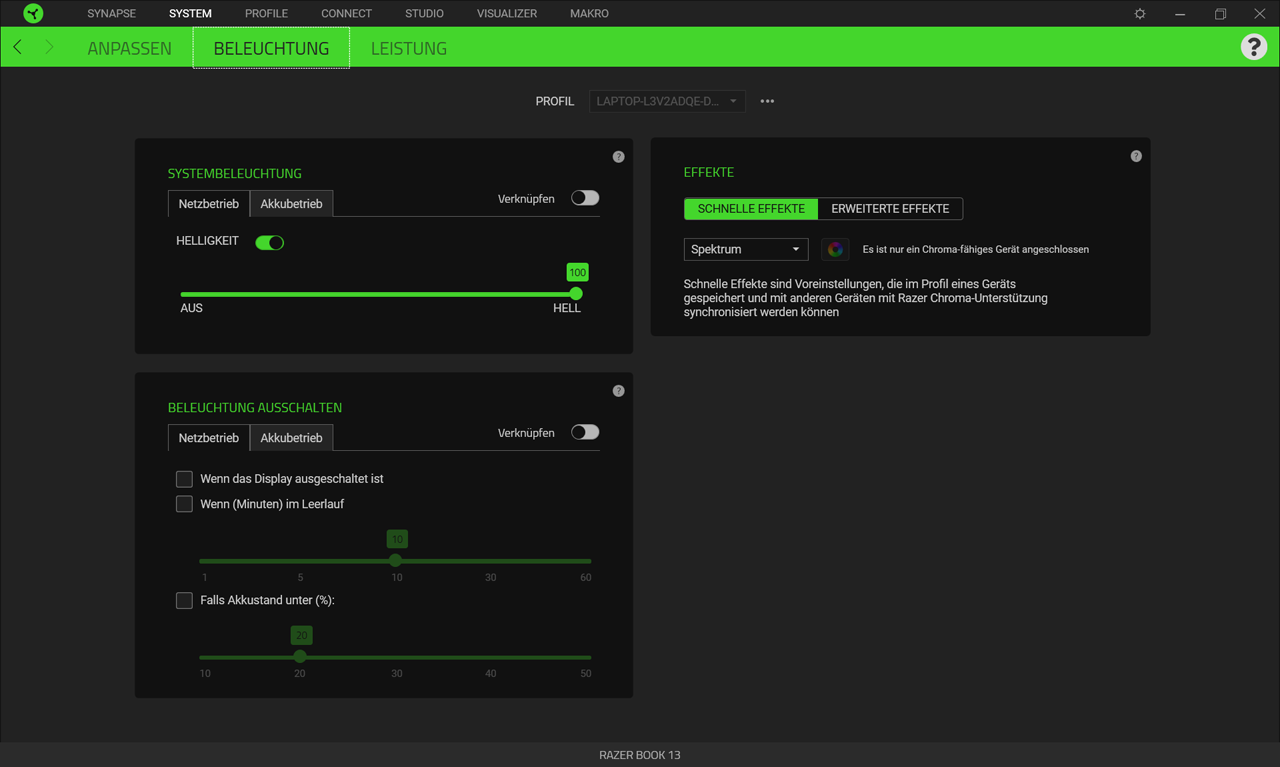Enable Verknüpfen in SYSTEMBELEUCHTUNG
The height and width of the screenshot is (767, 1280).
584,198
